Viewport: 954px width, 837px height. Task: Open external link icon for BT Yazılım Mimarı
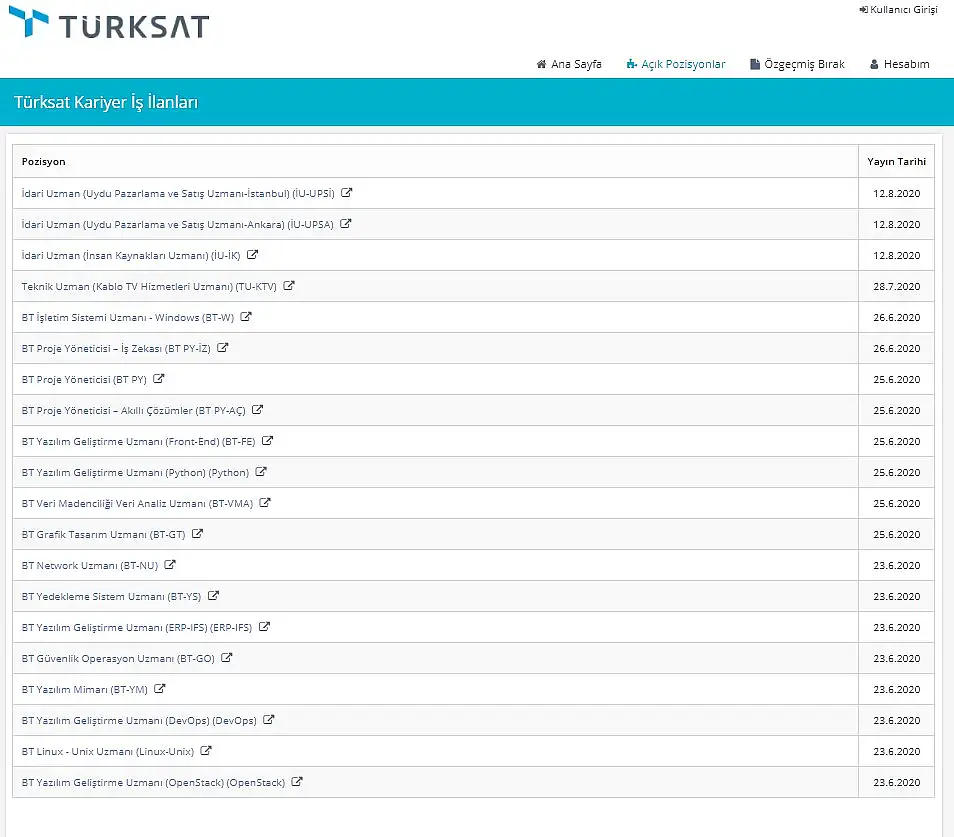pos(159,689)
